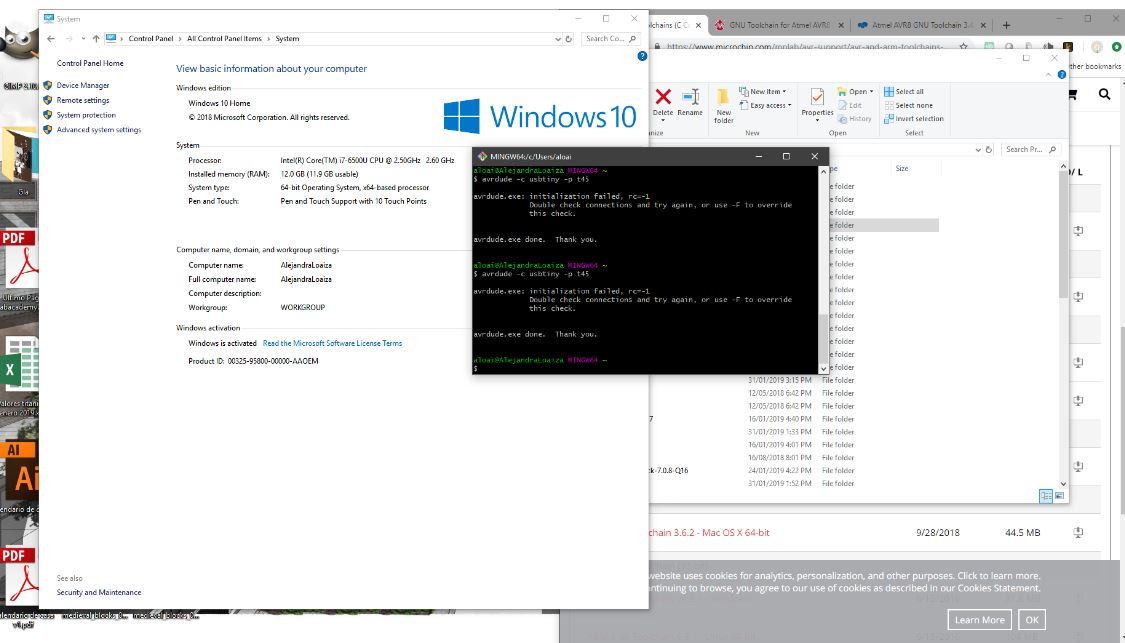Open Device Manager link
Viewport: 1125px width, 643px height.
(83, 85)
